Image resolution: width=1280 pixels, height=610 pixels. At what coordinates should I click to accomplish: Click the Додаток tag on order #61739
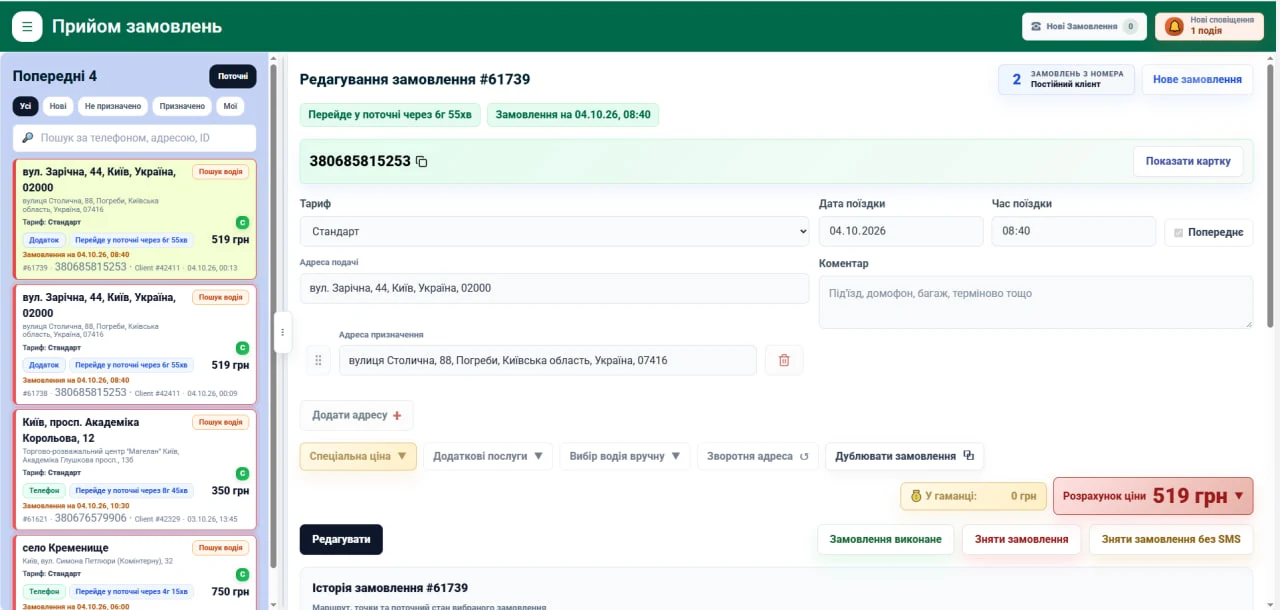44,240
